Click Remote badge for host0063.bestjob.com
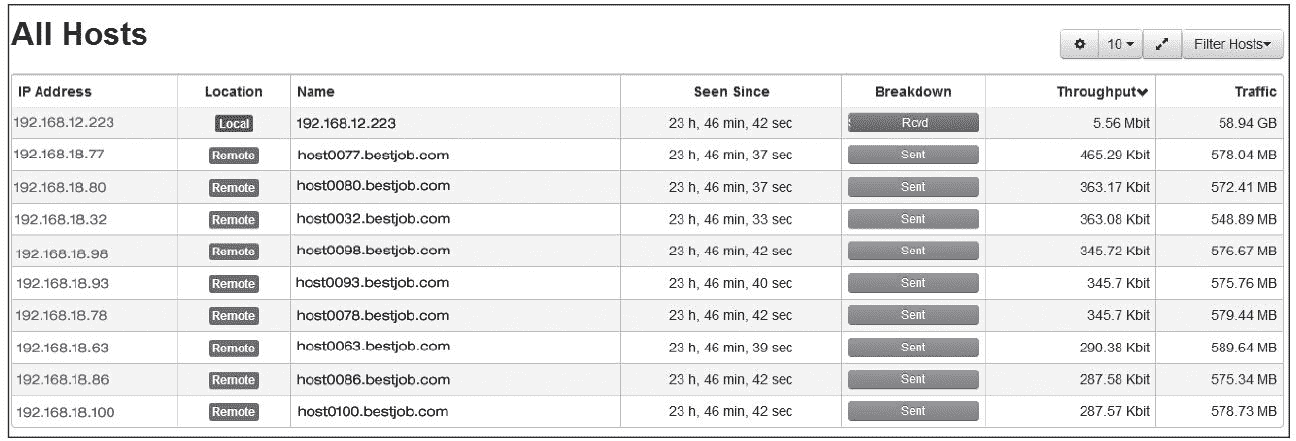The image size is (1296, 441). point(233,348)
